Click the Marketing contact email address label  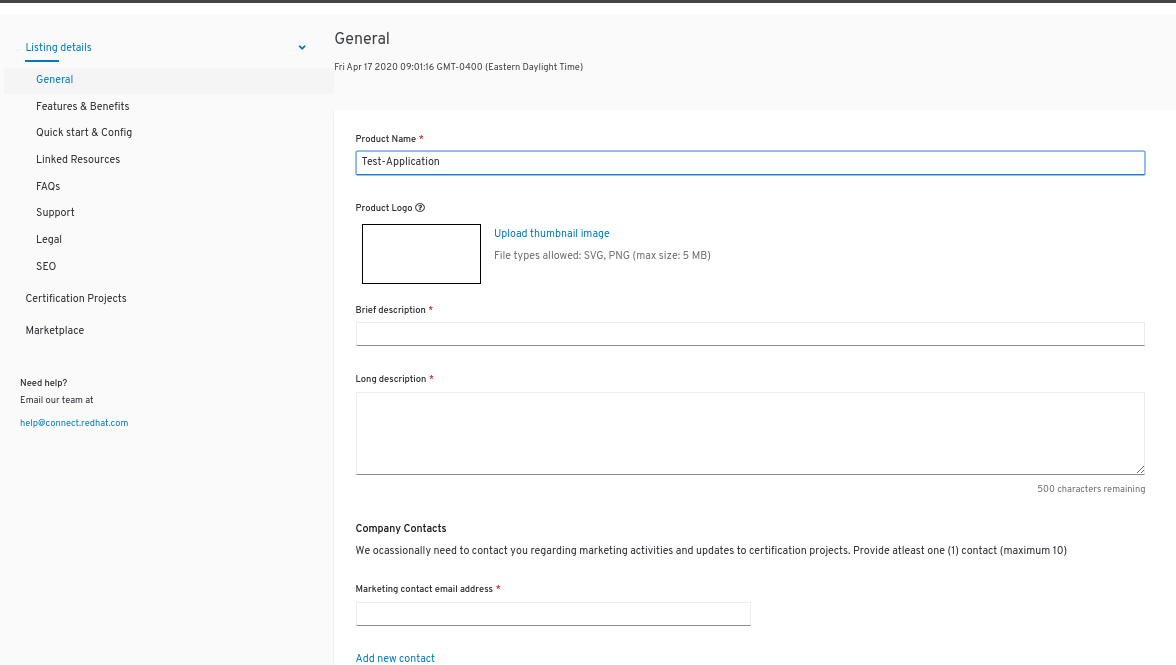pyautogui.click(x=424, y=589)
